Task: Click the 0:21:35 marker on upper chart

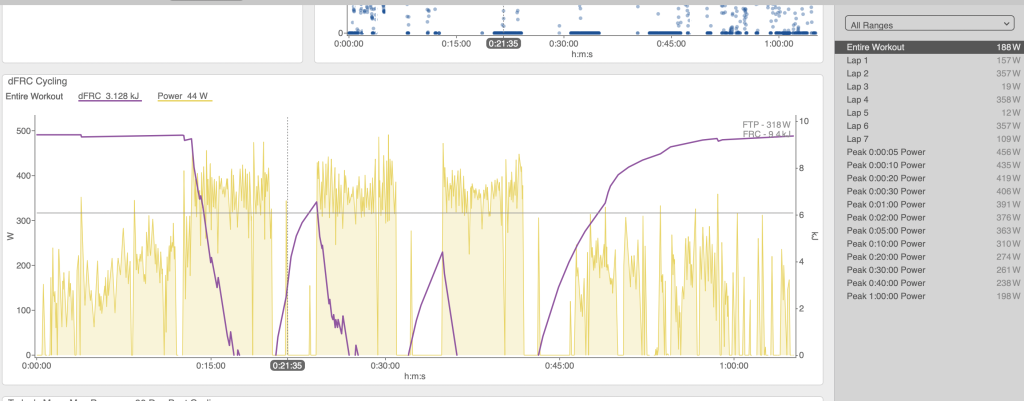Action: pos(504,44)
